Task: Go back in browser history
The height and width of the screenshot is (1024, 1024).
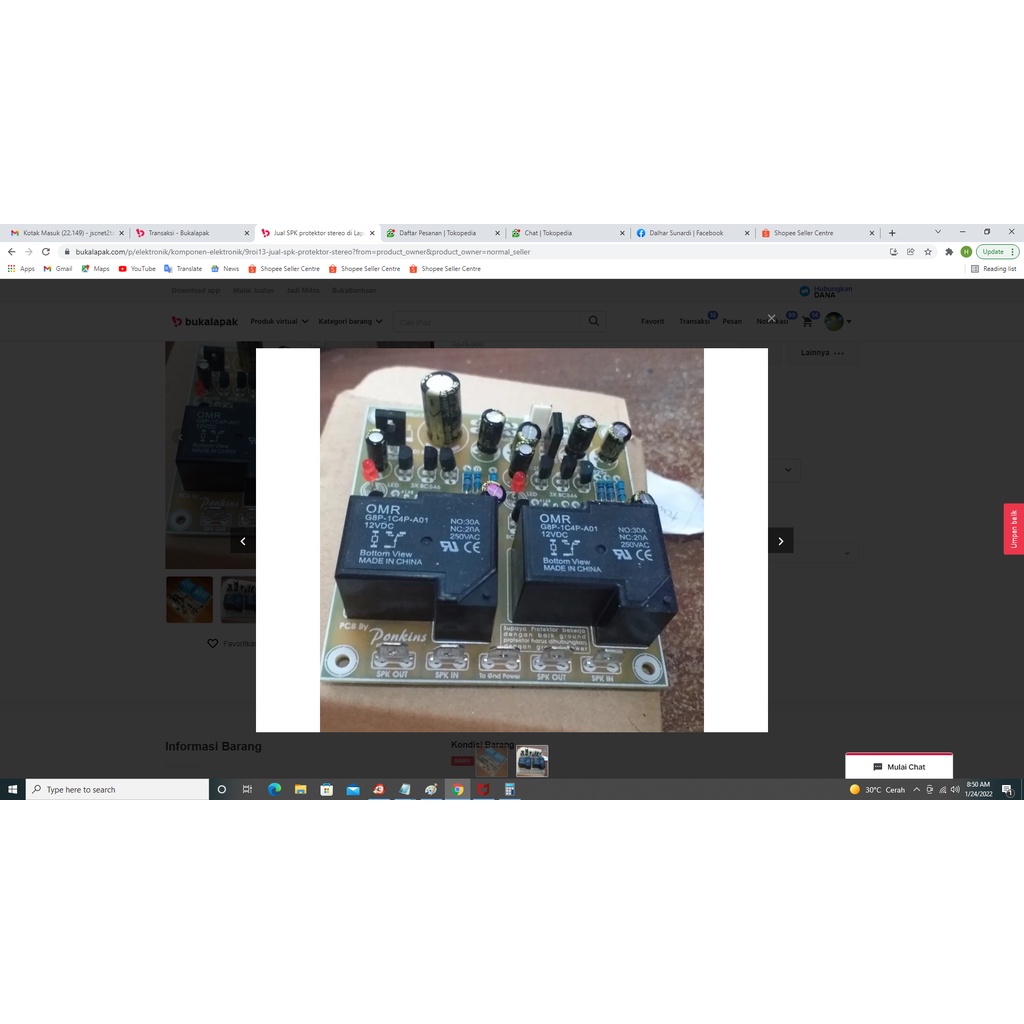Action: pyautogui.click(x=12, y=251)
